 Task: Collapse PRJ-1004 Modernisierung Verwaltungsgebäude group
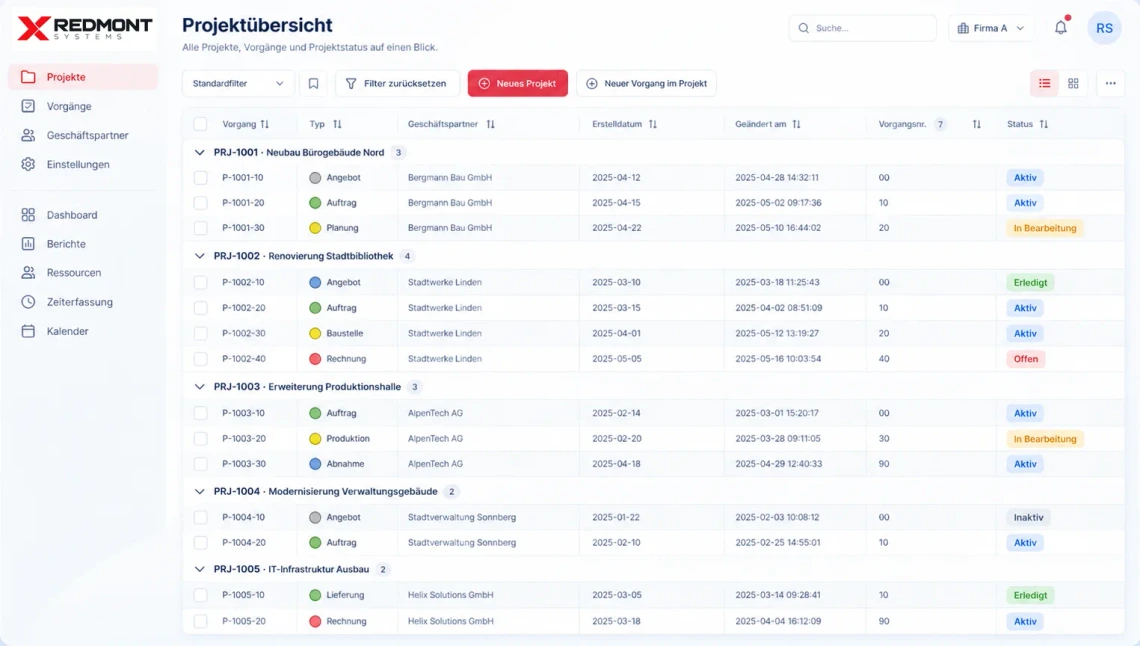[x=199, y=491]
